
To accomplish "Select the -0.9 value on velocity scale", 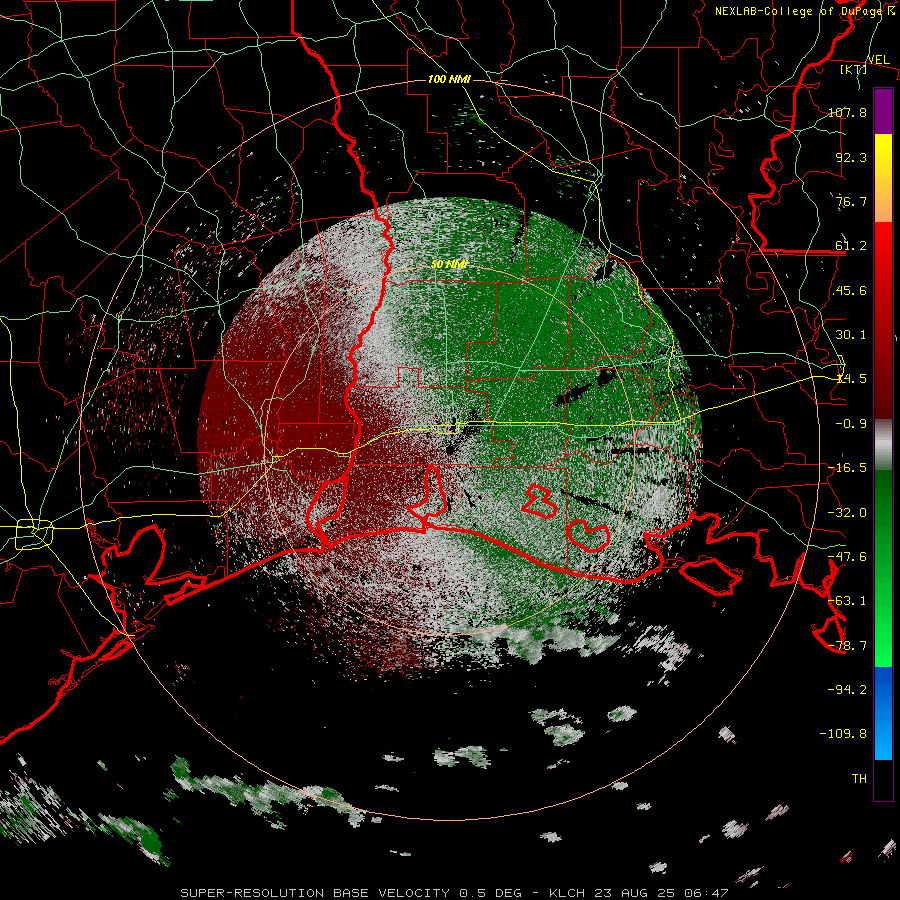I will 851,424.
